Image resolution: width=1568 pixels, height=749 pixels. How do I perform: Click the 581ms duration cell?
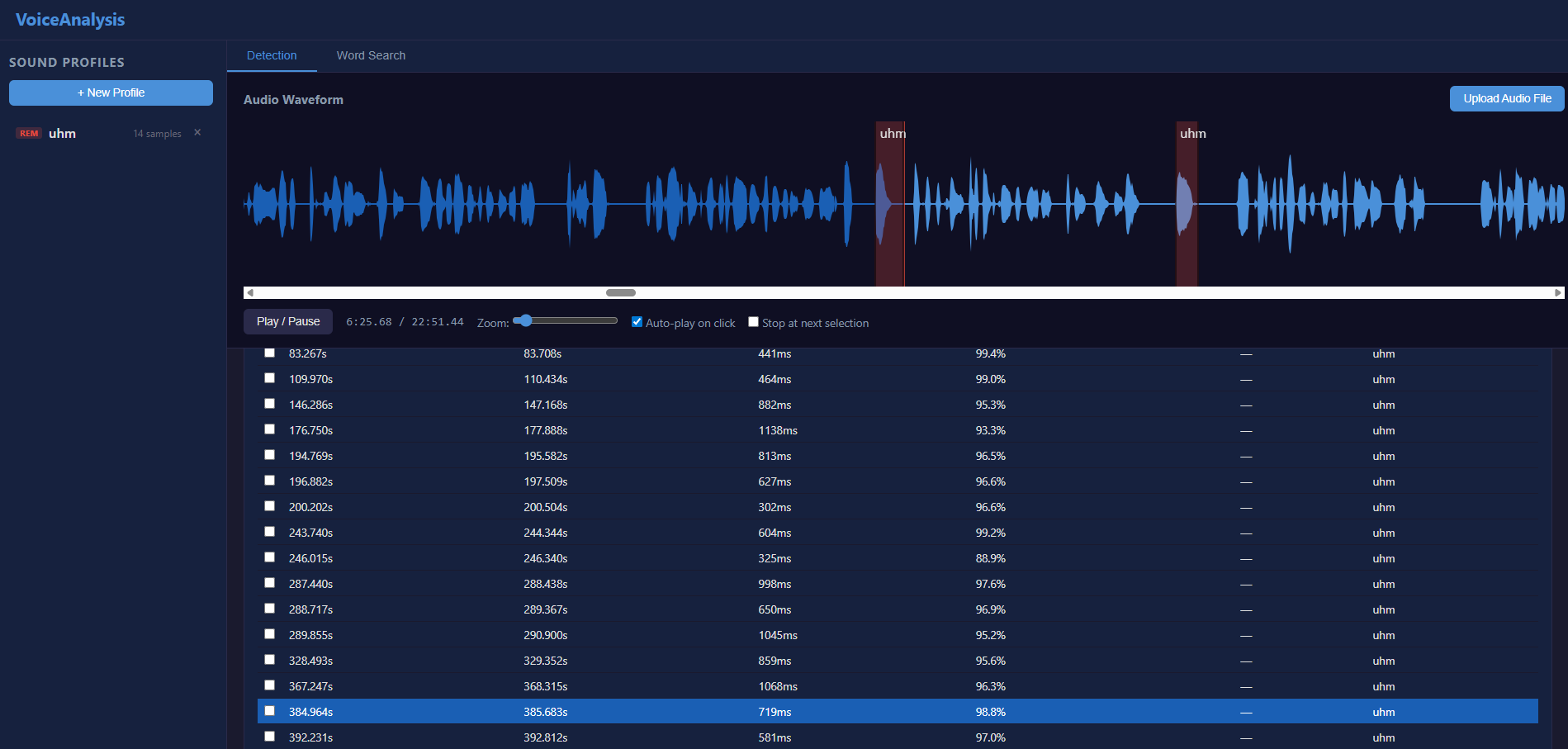pyautogui.click(x=775, y=737)
